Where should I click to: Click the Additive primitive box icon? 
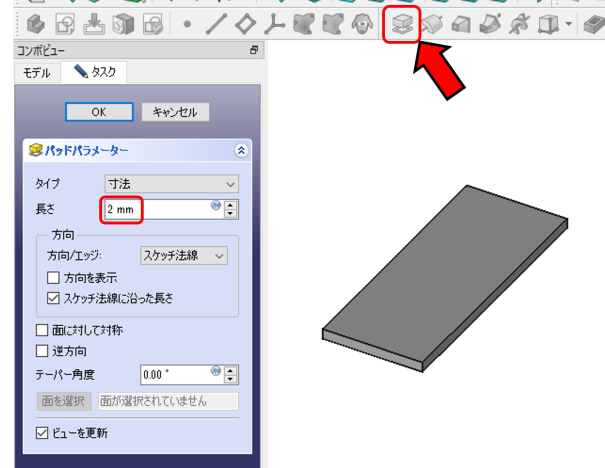[549, 24]
